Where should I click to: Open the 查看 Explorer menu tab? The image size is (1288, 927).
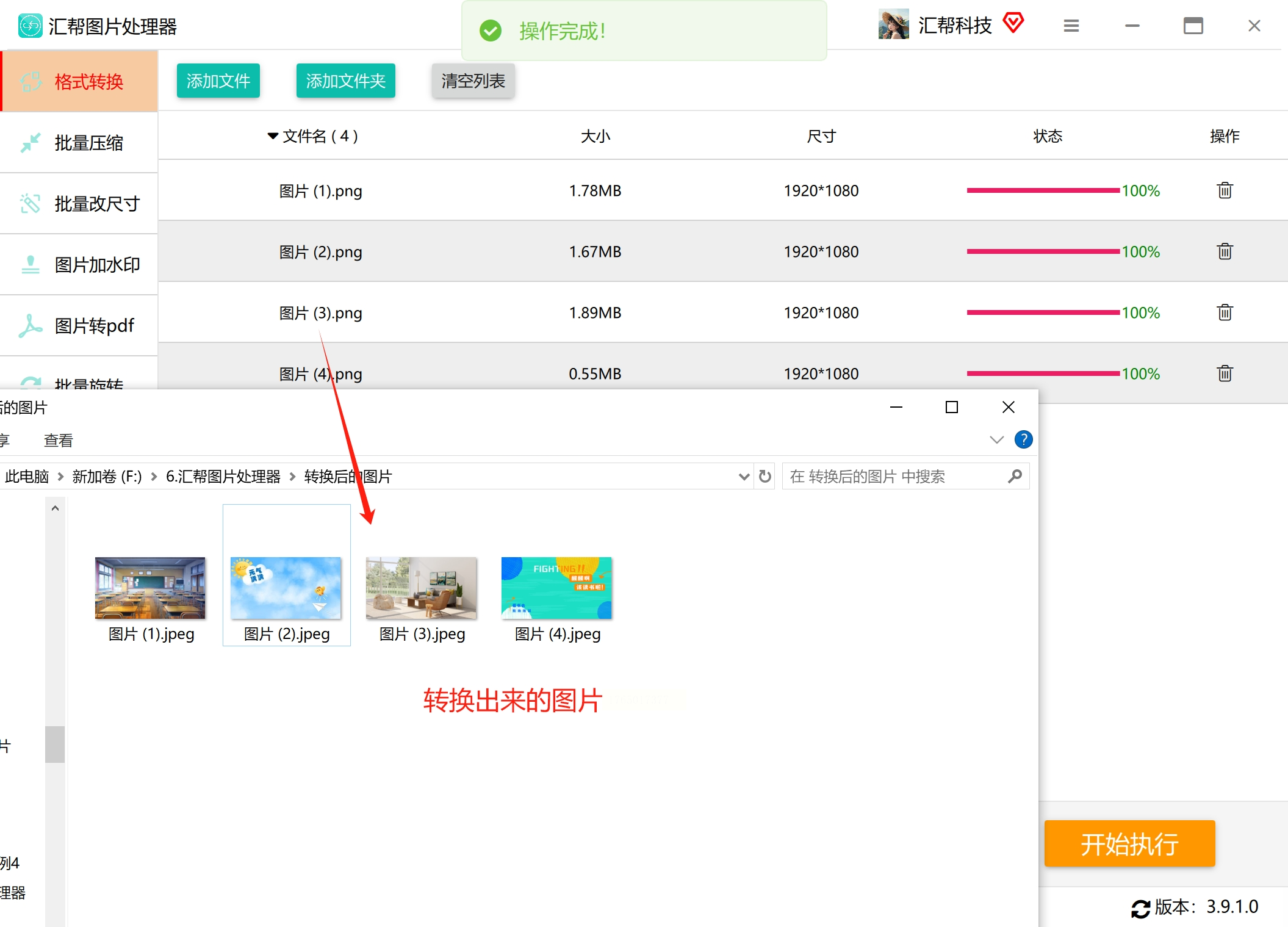tap(59, 440)
